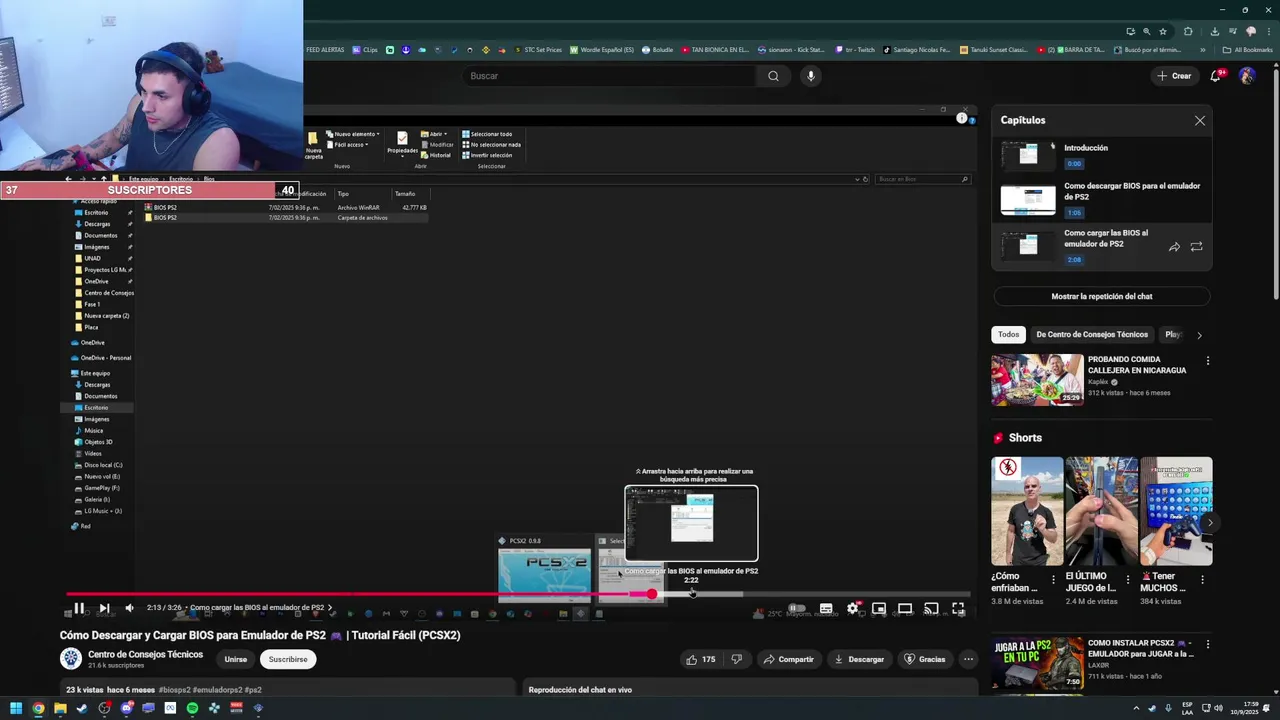
Task: Open TAN BIONICA bookmark
Action: tap(715, 50)
